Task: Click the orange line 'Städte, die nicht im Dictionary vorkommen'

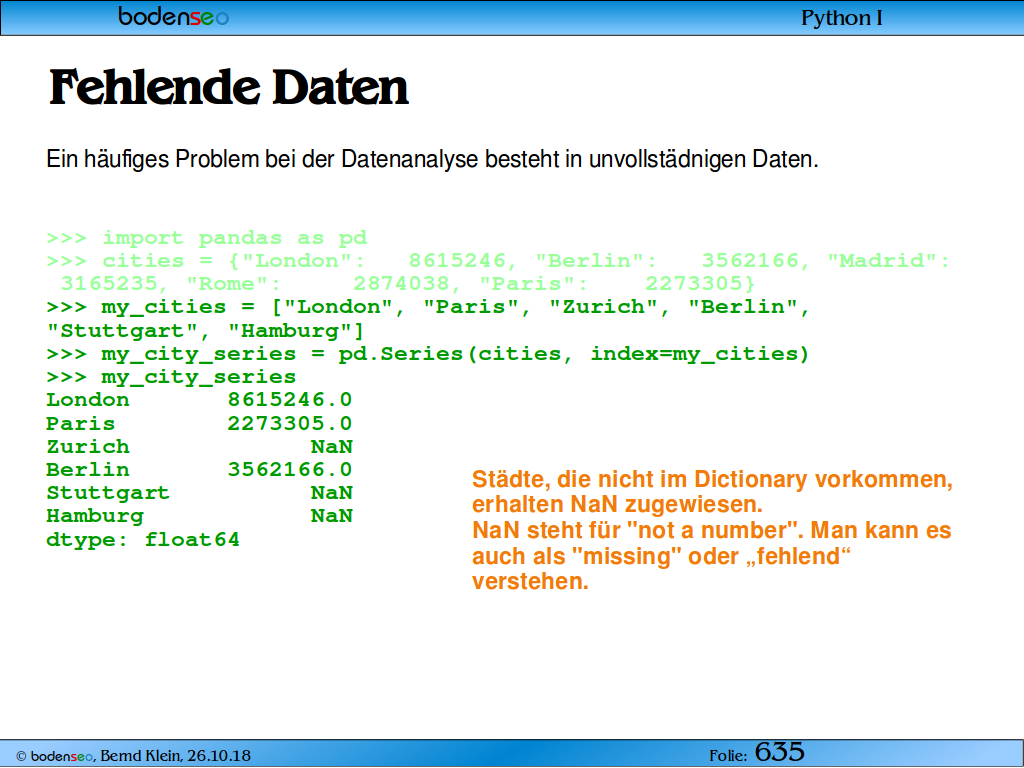Action: click(712, 479)
